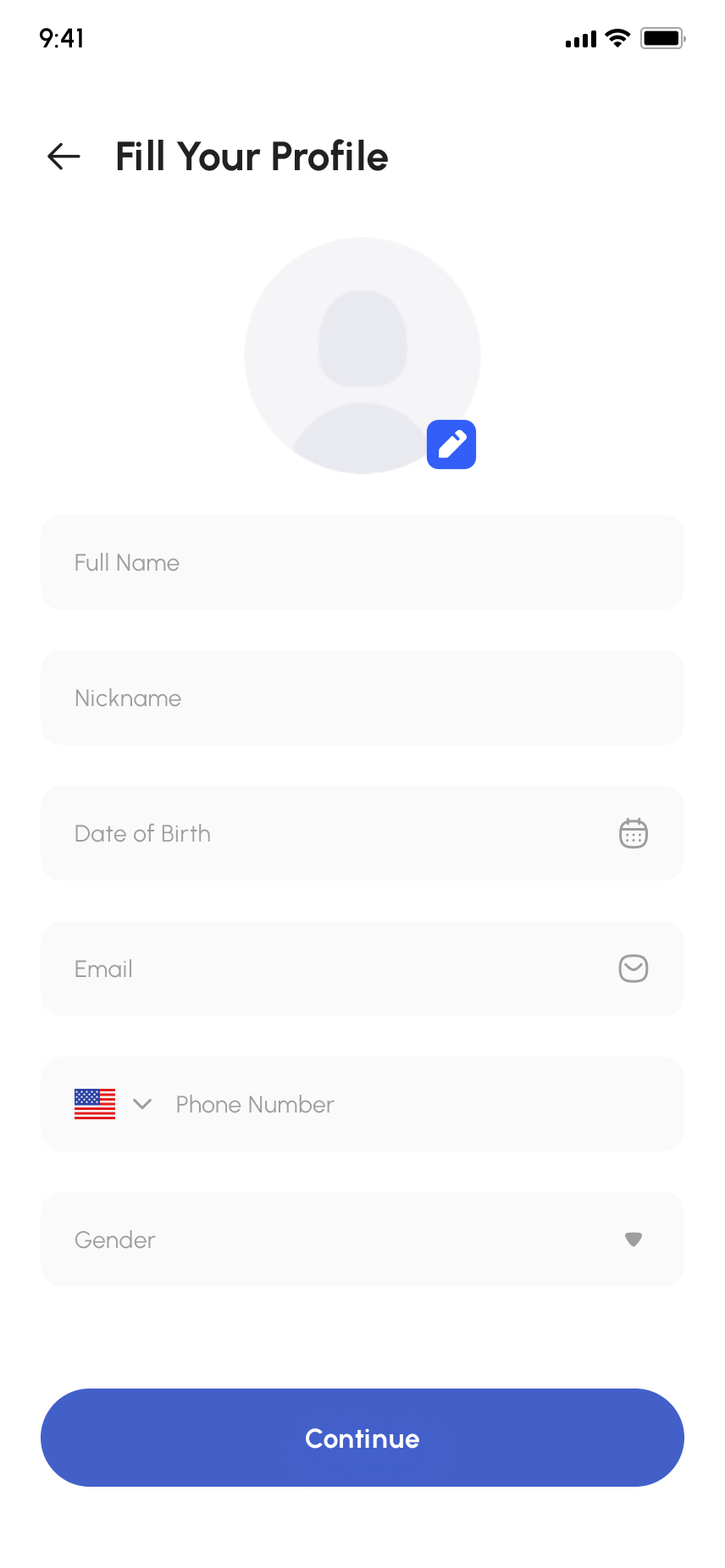Tap the 9:41 clock in status bar
The width and height of the screenshot is (725, 1568).
click(62, 38)
